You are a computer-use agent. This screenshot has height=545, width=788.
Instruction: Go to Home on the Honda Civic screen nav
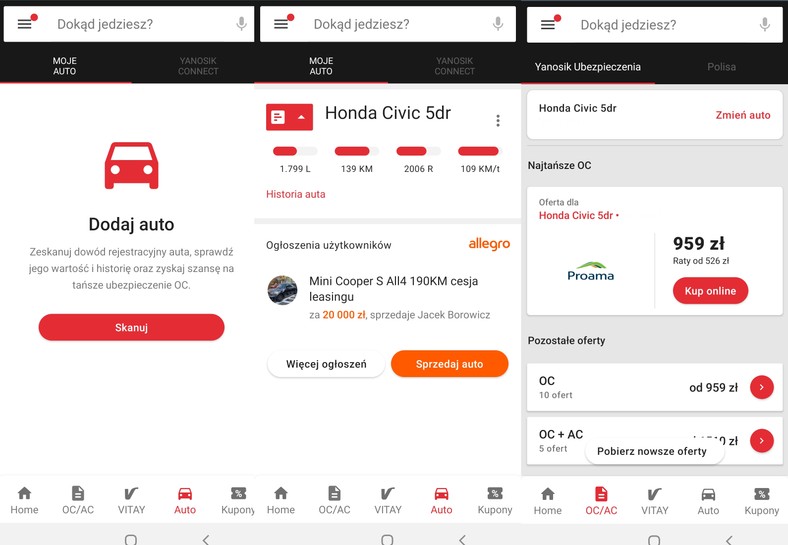[280, 500]
